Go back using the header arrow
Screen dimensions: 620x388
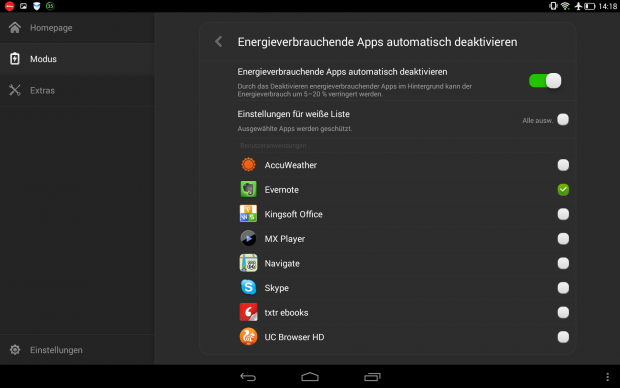pyautogui.click(x=219, y=42)
